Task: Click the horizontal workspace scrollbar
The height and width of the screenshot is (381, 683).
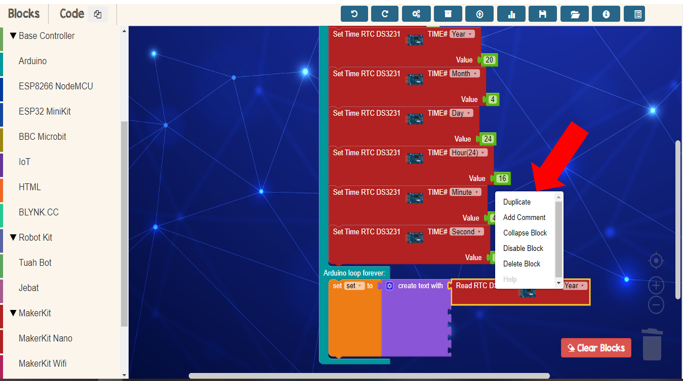Action: tap(369, 376)
